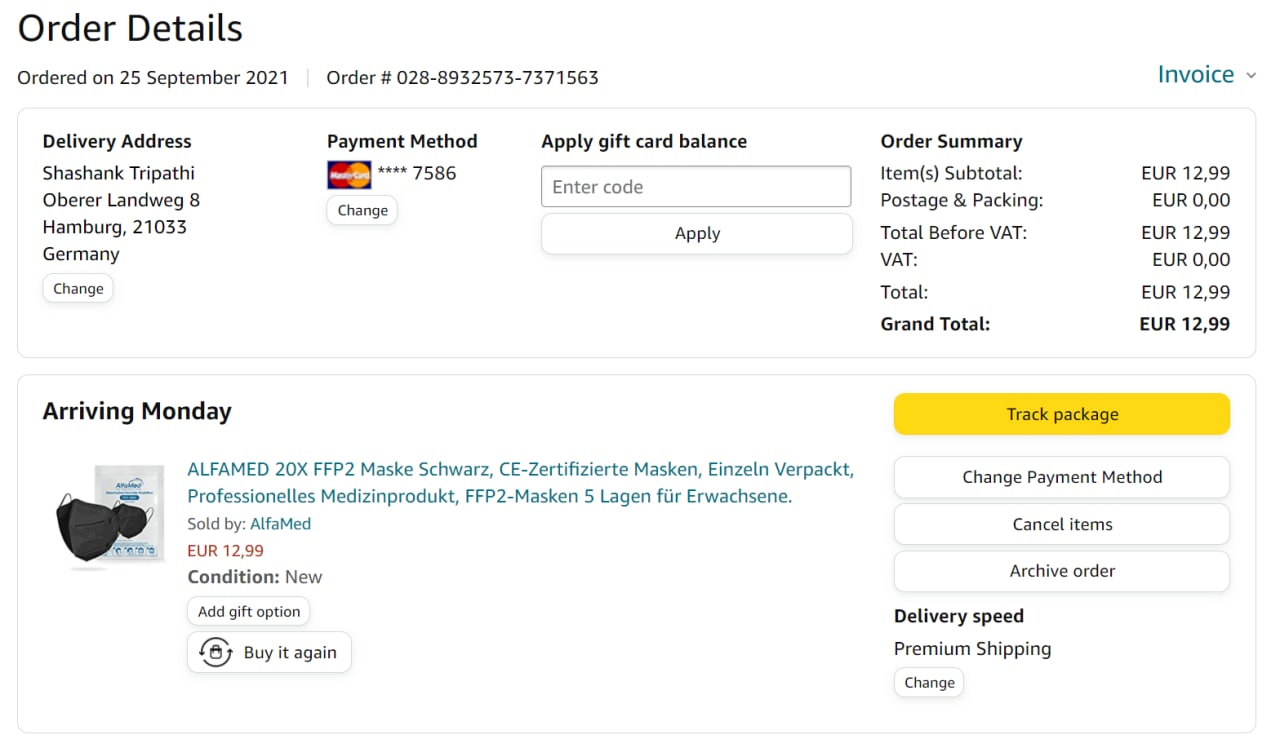Click the Buy it again cart icon
This screenshot has width=1280, height=739.
tap(216, 652)
